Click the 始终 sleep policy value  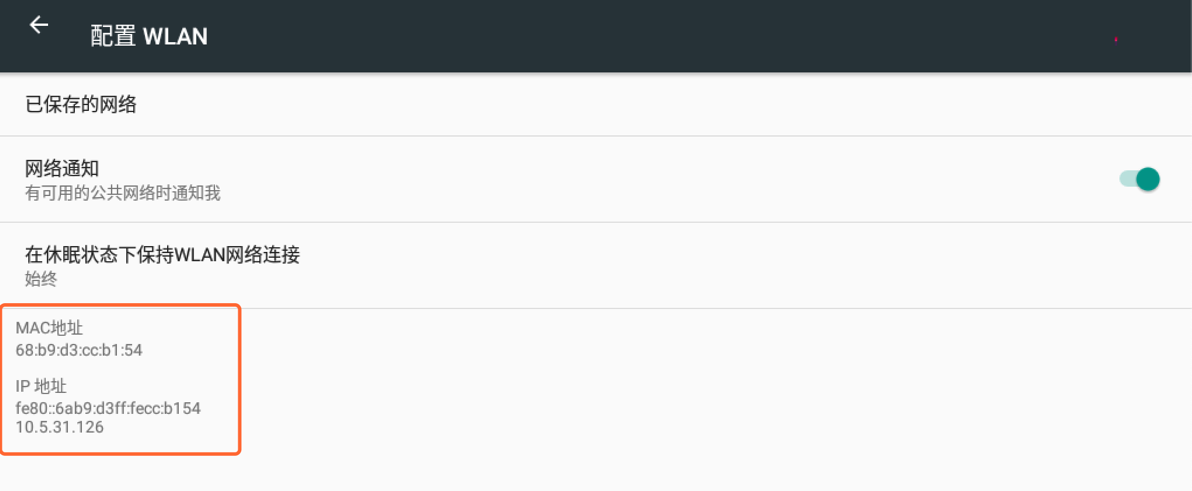tap(41, 279)
